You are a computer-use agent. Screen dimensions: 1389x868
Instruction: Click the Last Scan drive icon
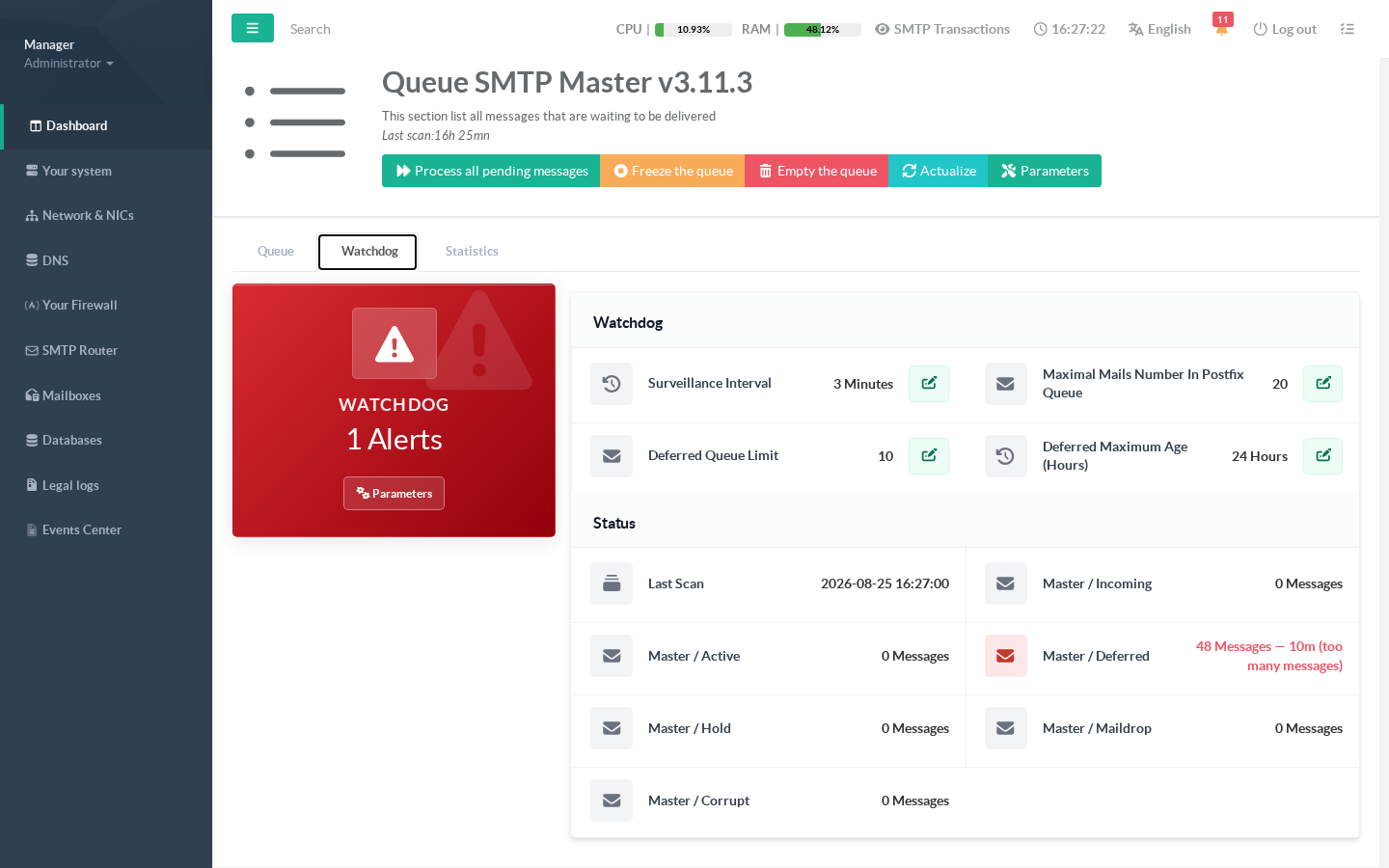coord(612,583)
